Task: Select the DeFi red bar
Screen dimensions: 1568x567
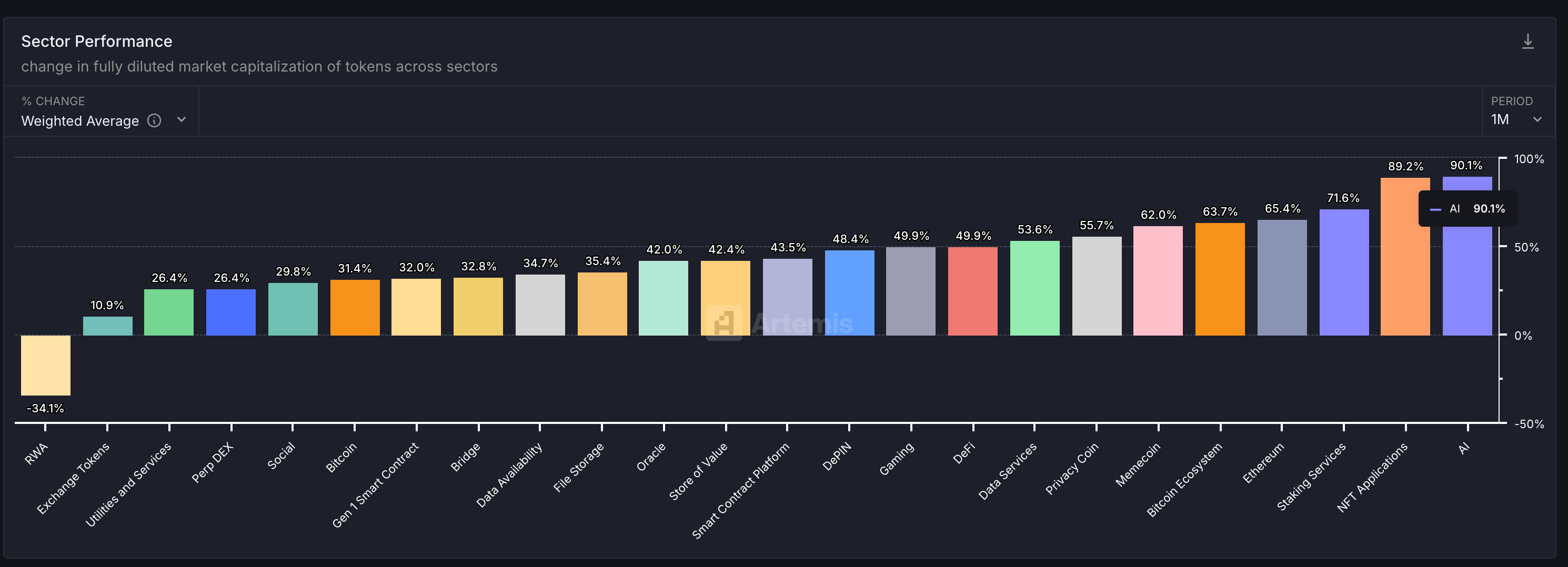Action: pyautogui.click(x=973, y=291)
